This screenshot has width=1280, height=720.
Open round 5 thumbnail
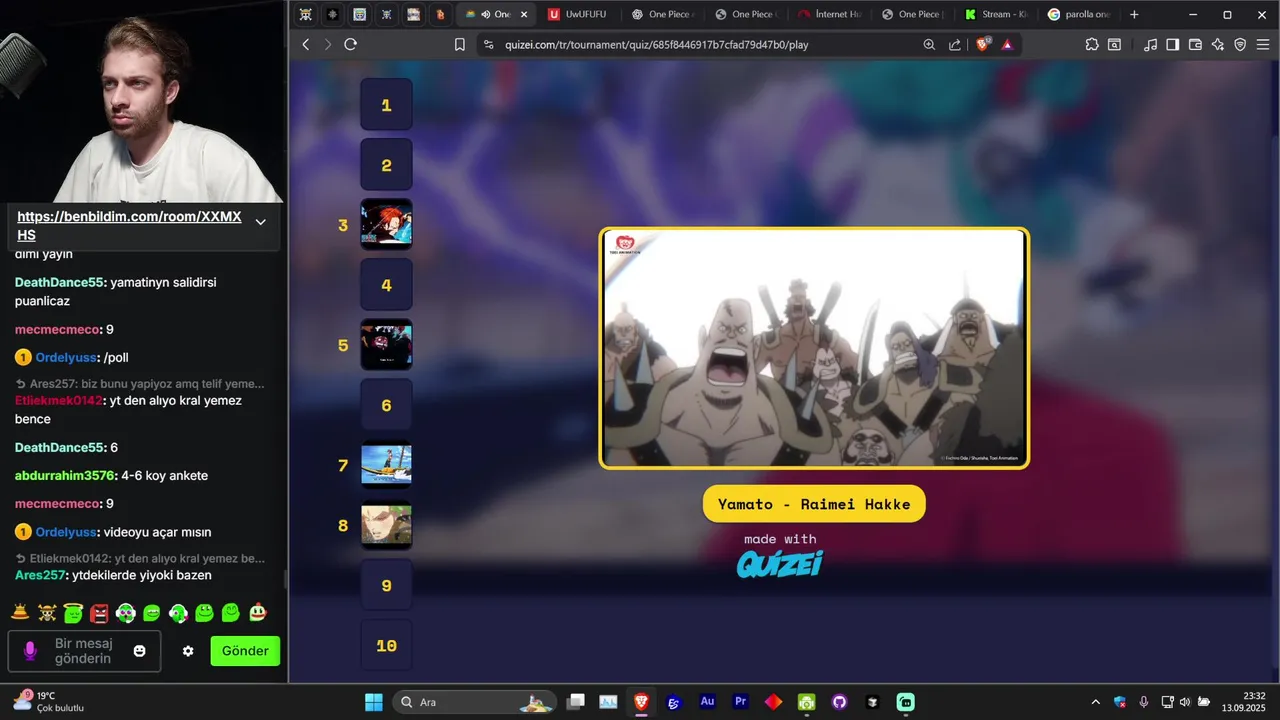386,345
